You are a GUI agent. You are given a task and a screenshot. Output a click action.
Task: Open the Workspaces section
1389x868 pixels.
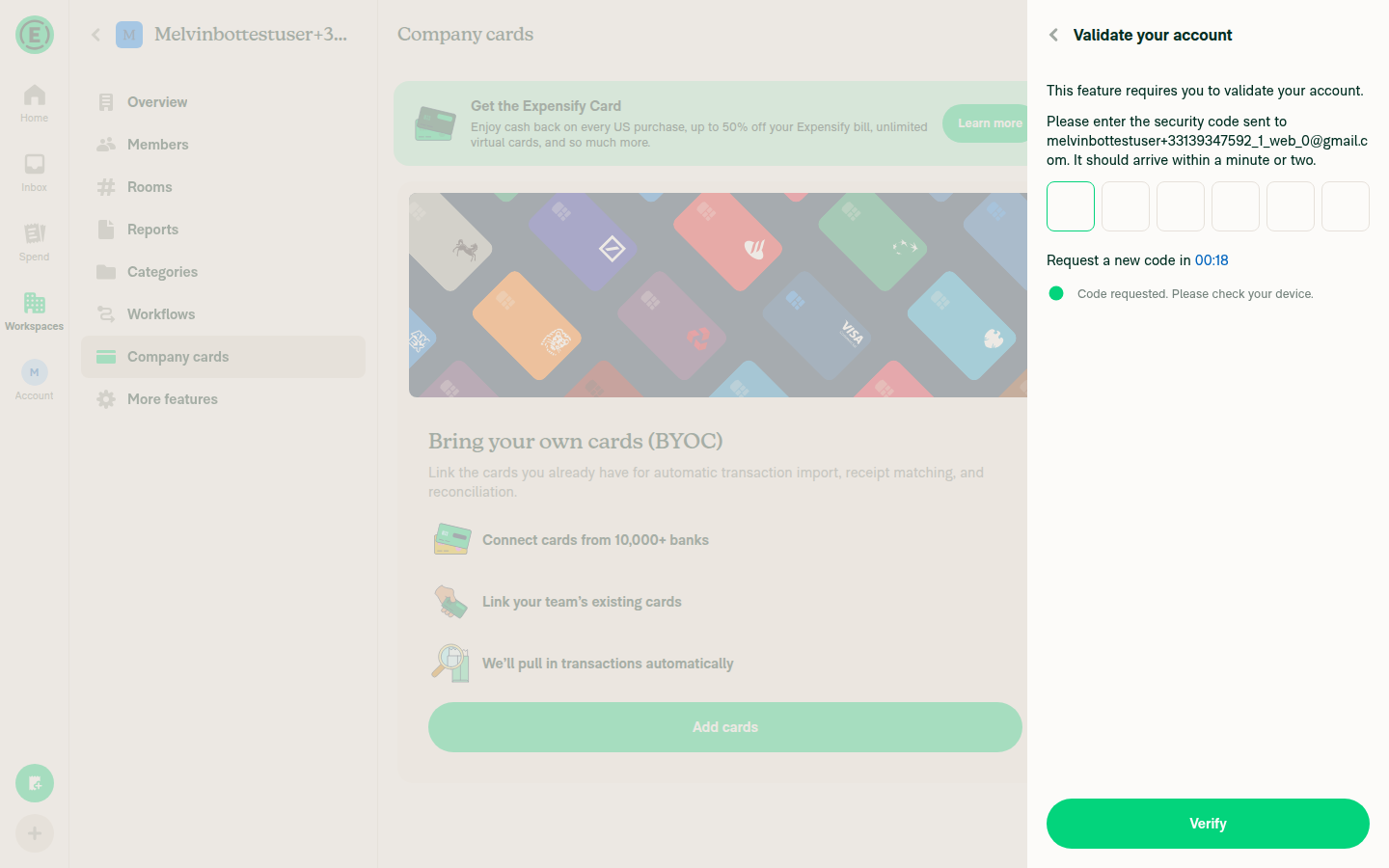pyautogui.click(x=35, y=312)
